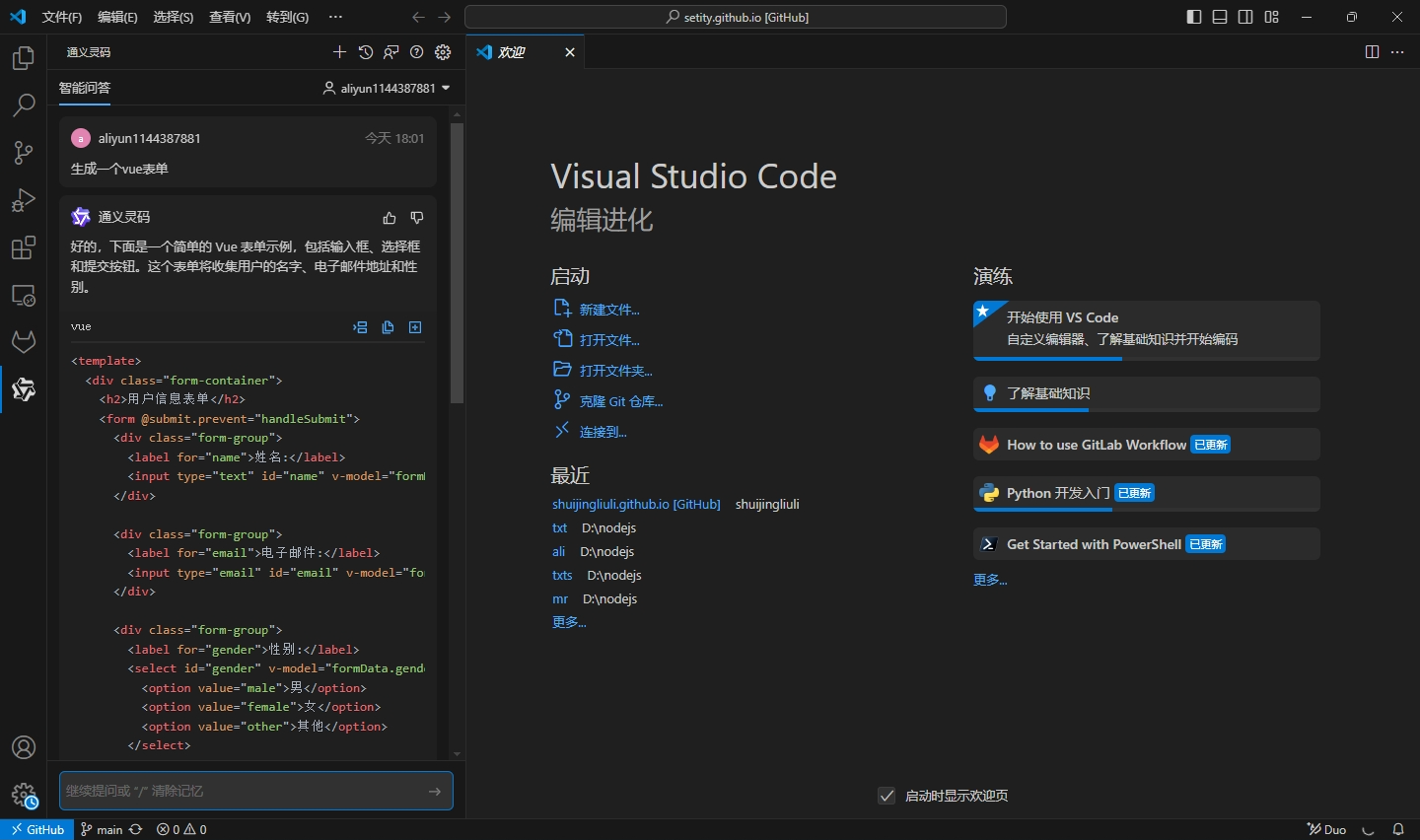The height and width of the screenshot is (840, 1420).
Task: Start a new chat with plus icon
Action: pos(340,52)
